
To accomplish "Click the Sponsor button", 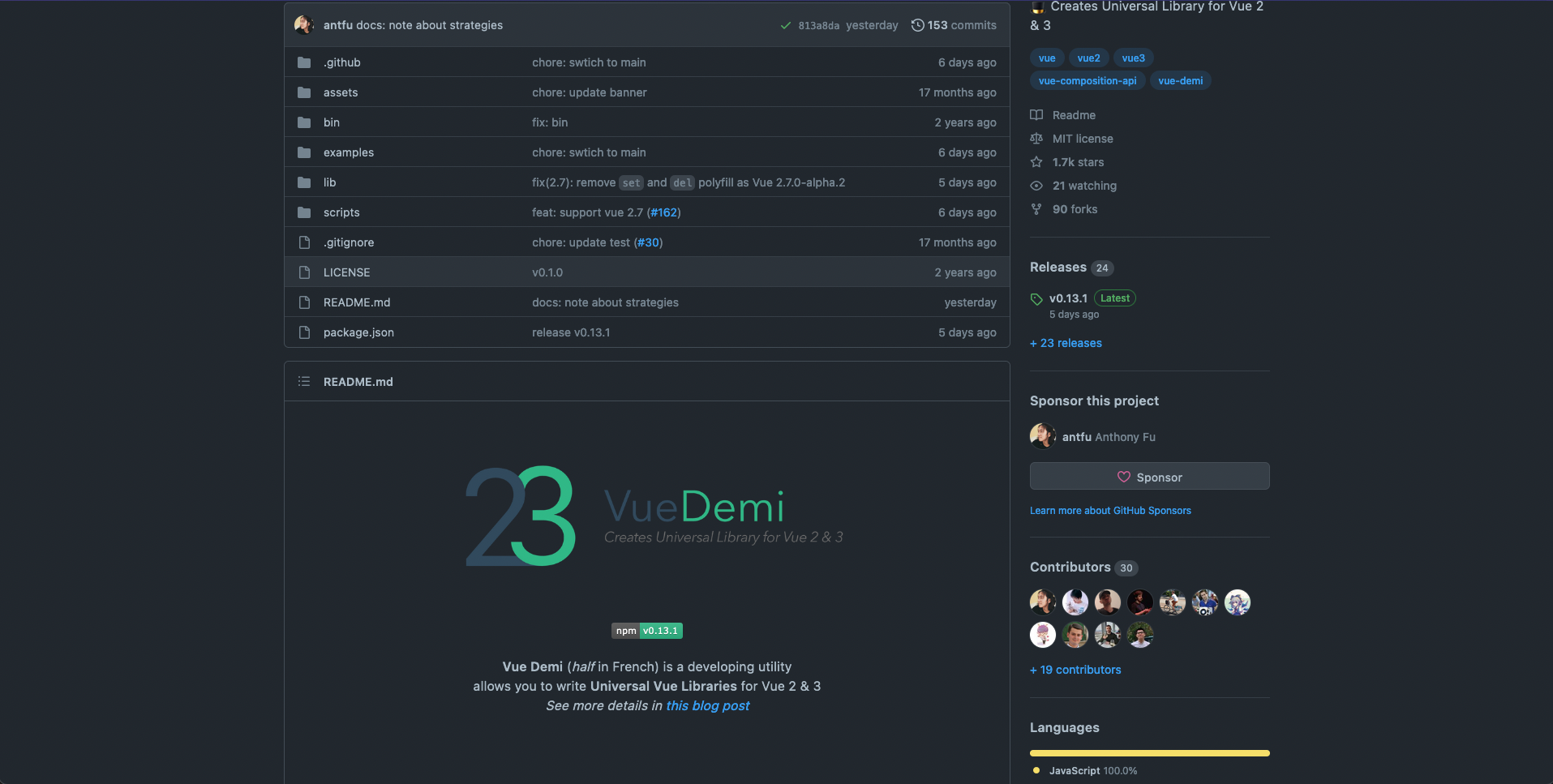I will coord(1149,477).
